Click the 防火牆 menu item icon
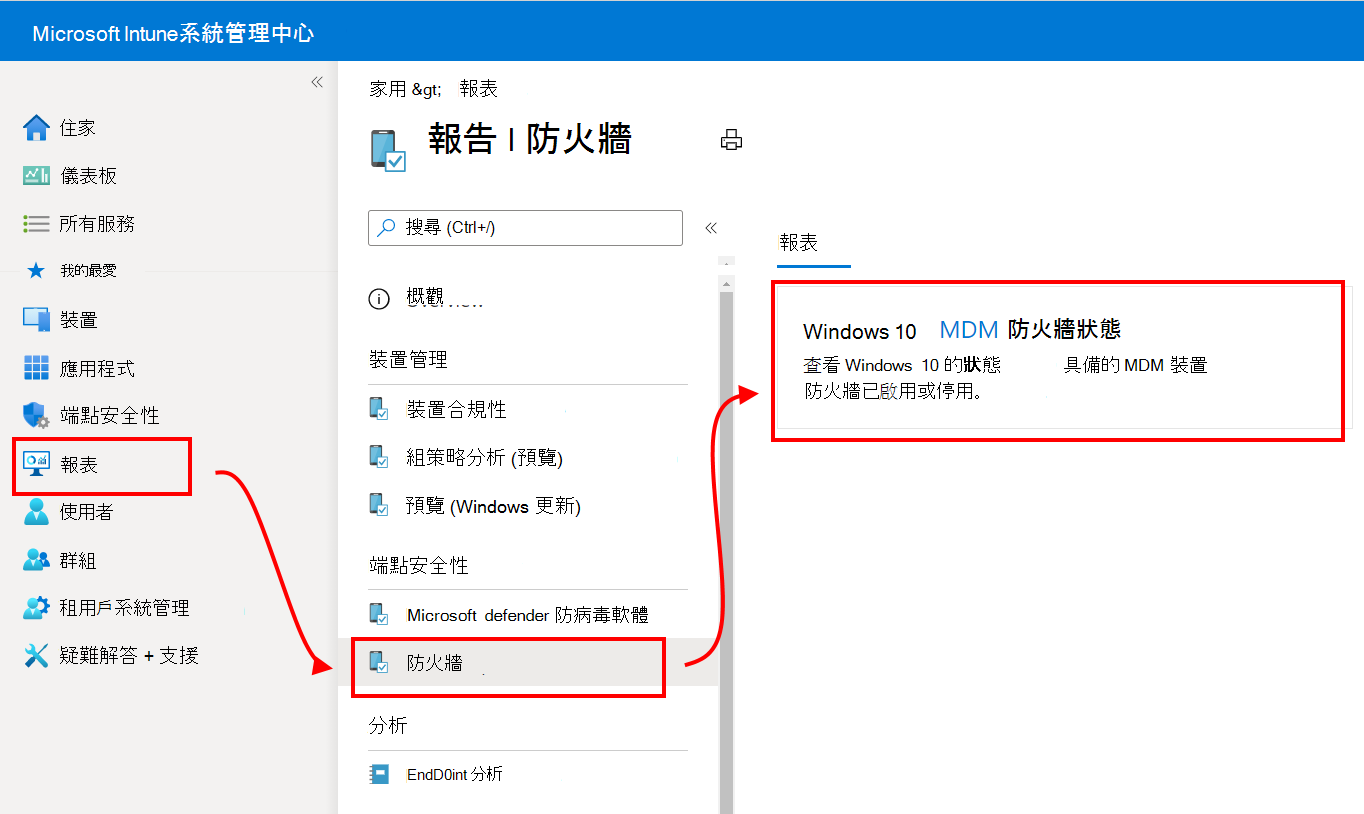Screen dimensions: 1364x814 (379, 662)
